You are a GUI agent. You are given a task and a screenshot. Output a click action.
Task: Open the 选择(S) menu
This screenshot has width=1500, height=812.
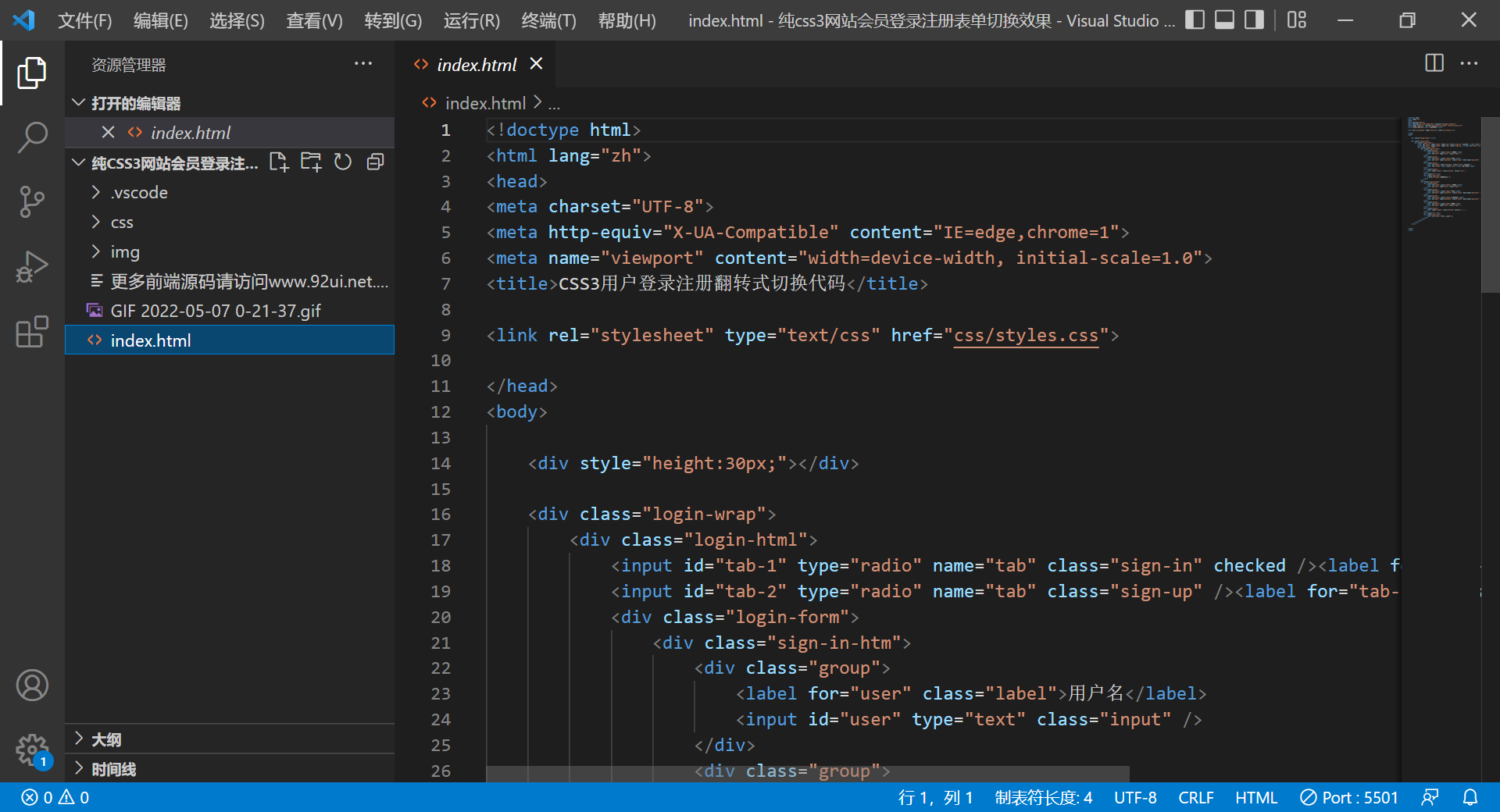coord(237,20)
